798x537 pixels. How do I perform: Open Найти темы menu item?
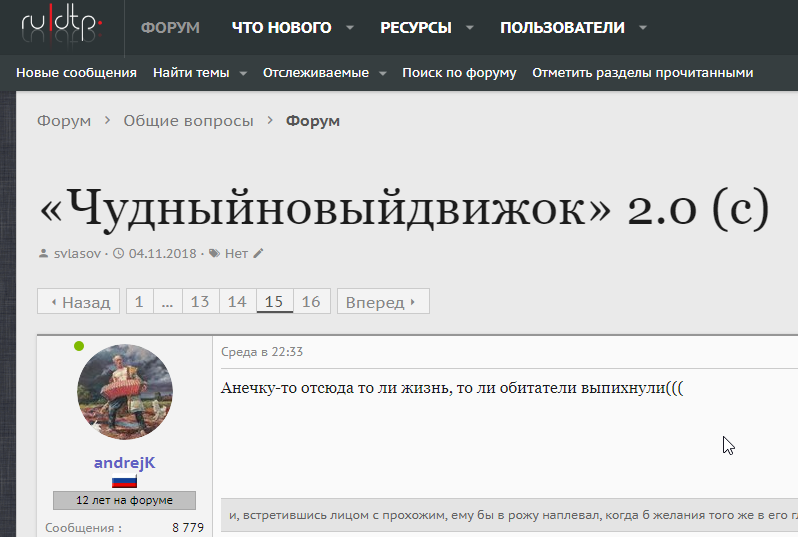pos(191,73)
